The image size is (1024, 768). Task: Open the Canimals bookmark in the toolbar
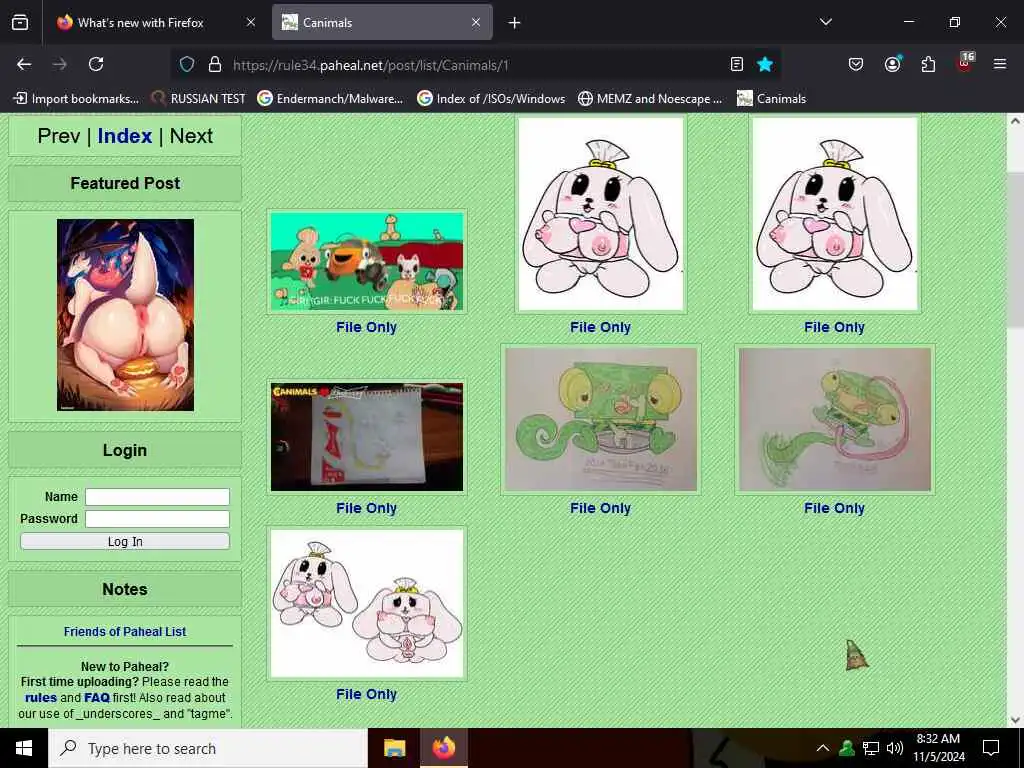[771, 99]
